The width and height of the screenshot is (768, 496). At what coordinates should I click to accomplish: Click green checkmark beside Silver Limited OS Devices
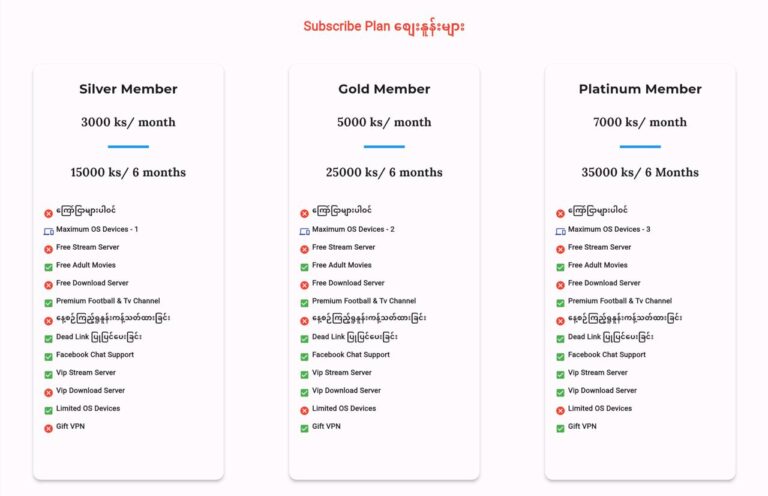click(48, 410)
